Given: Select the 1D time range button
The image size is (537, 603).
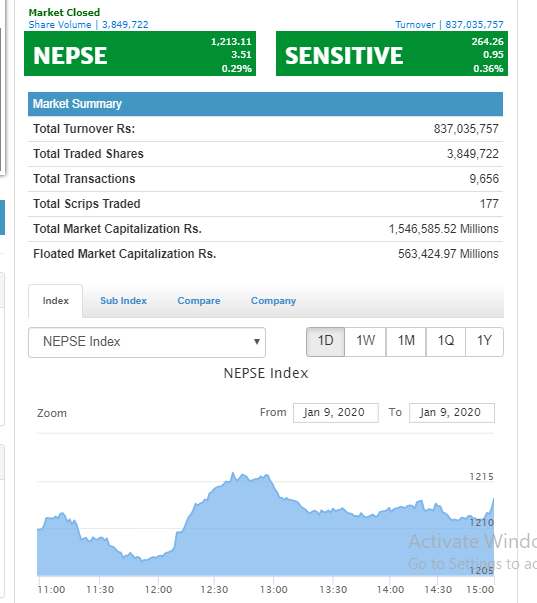Looking at the screenshot, I should 325,342.
